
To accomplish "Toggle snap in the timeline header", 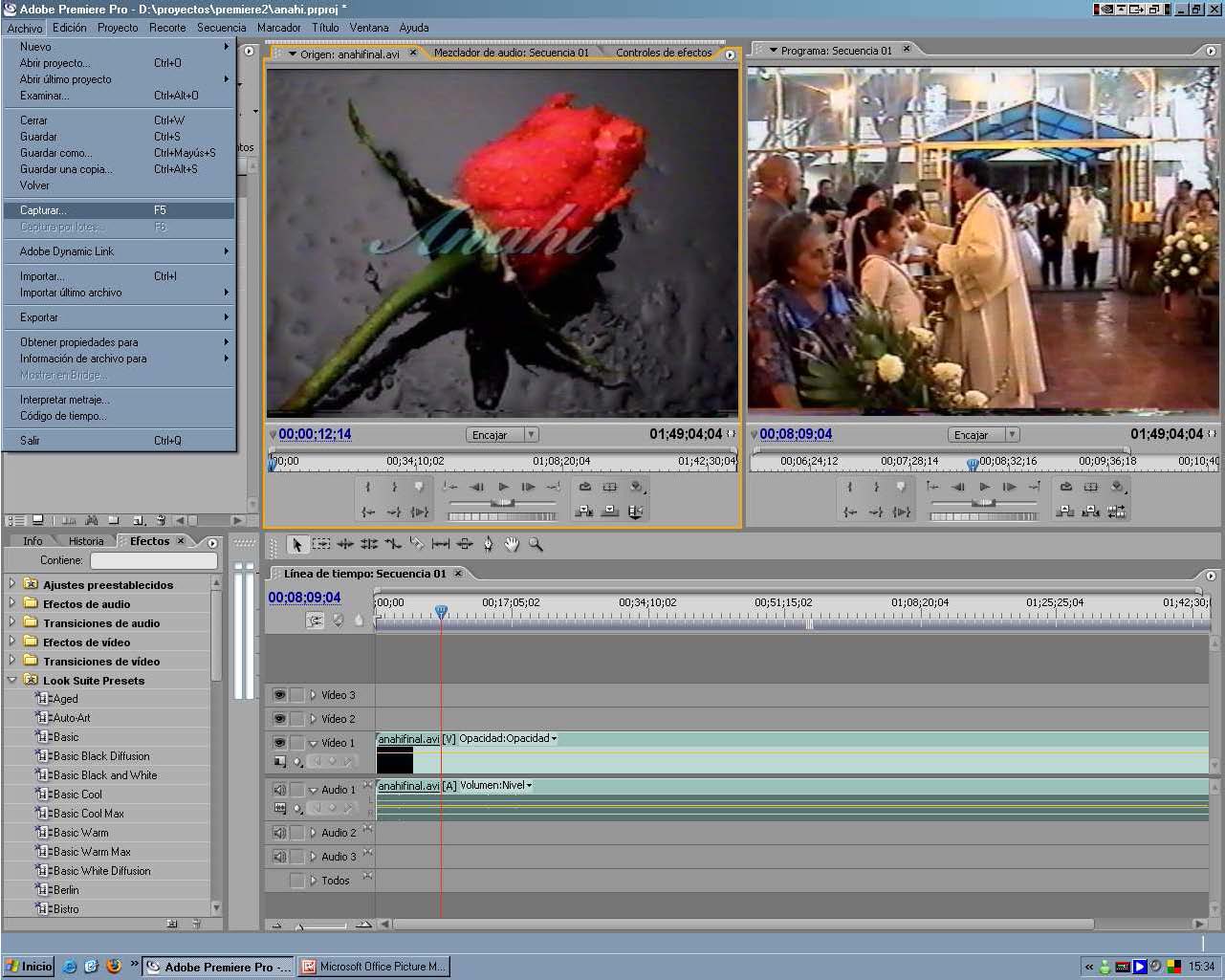I will pos(315,621).
